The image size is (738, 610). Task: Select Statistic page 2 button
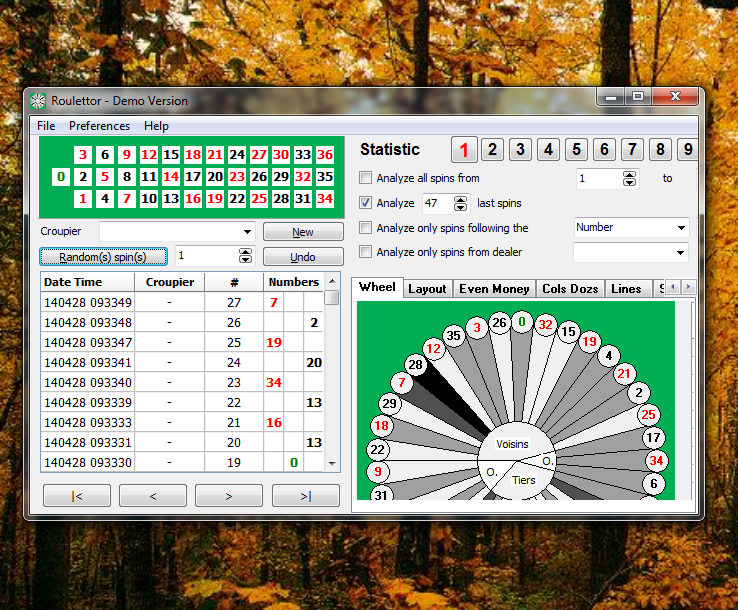pos(492,150)
